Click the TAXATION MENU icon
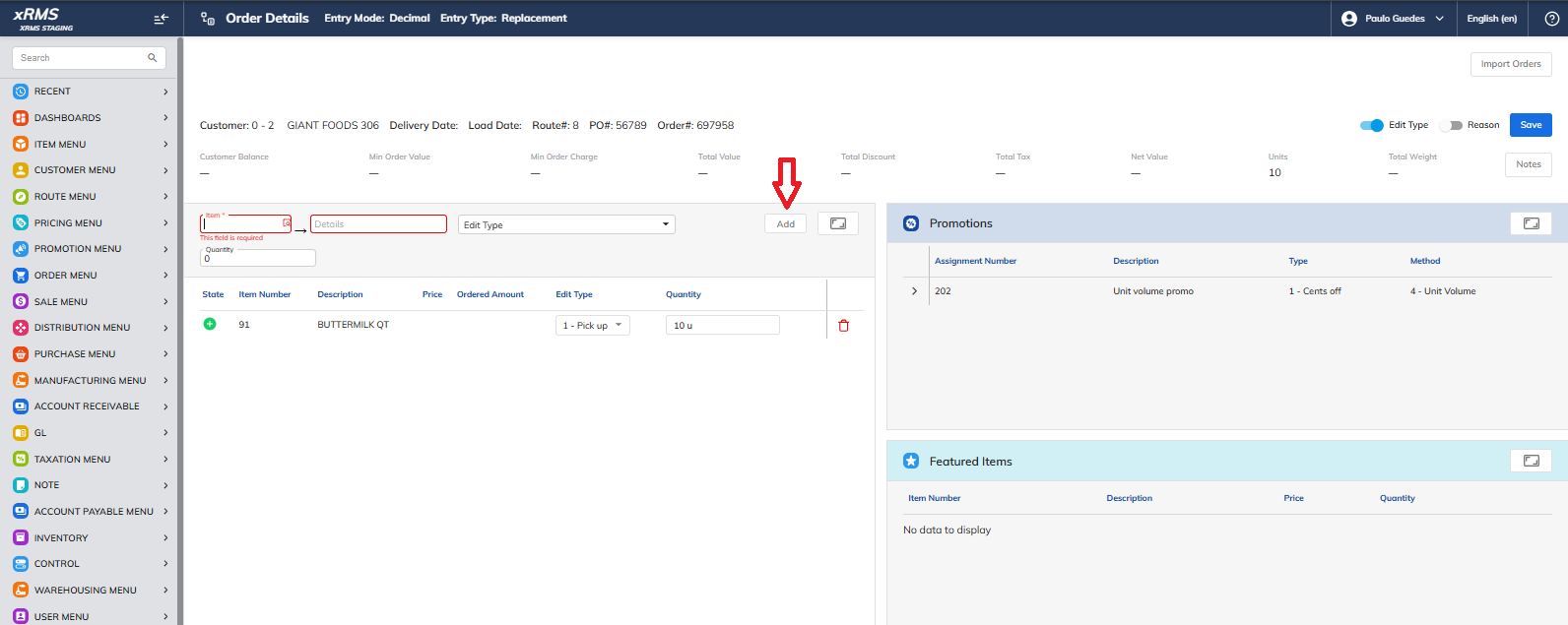Screen dimensions: 1568x625 click(21, 459)
